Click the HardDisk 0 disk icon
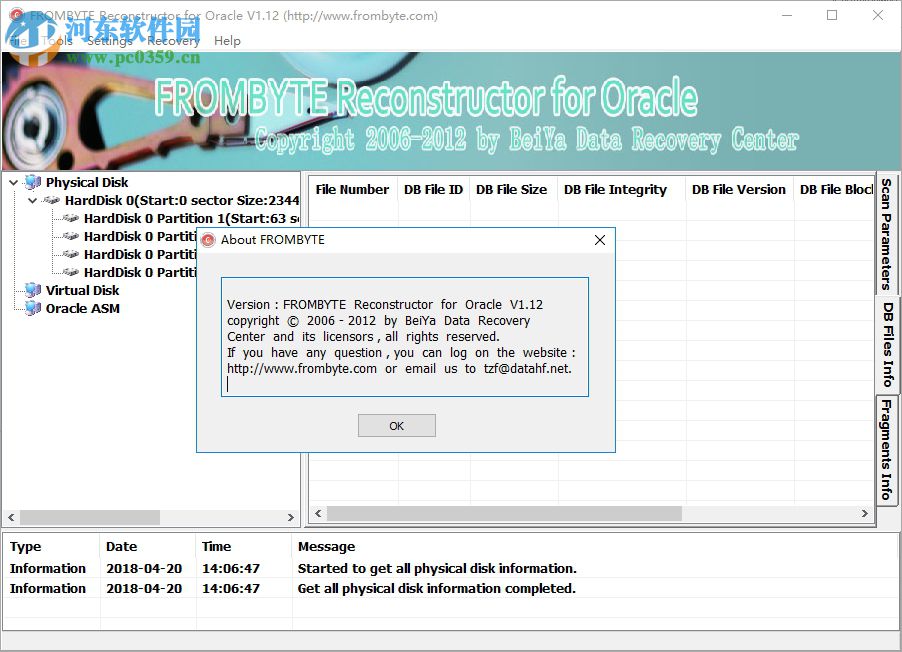Viewport: 902px width, 652px height. click(x=51, y=200)
